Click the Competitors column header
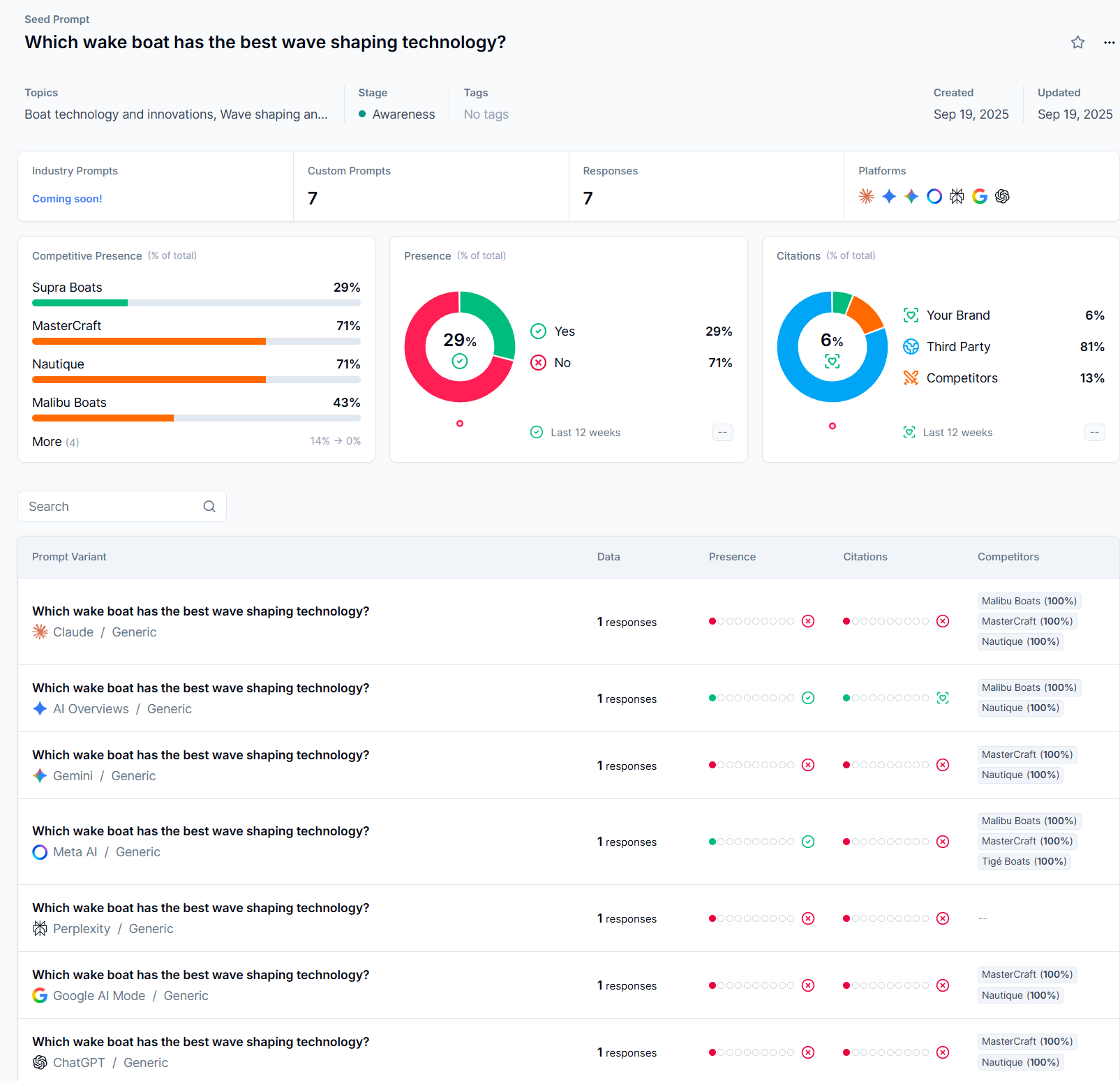 click(1008, 557)
